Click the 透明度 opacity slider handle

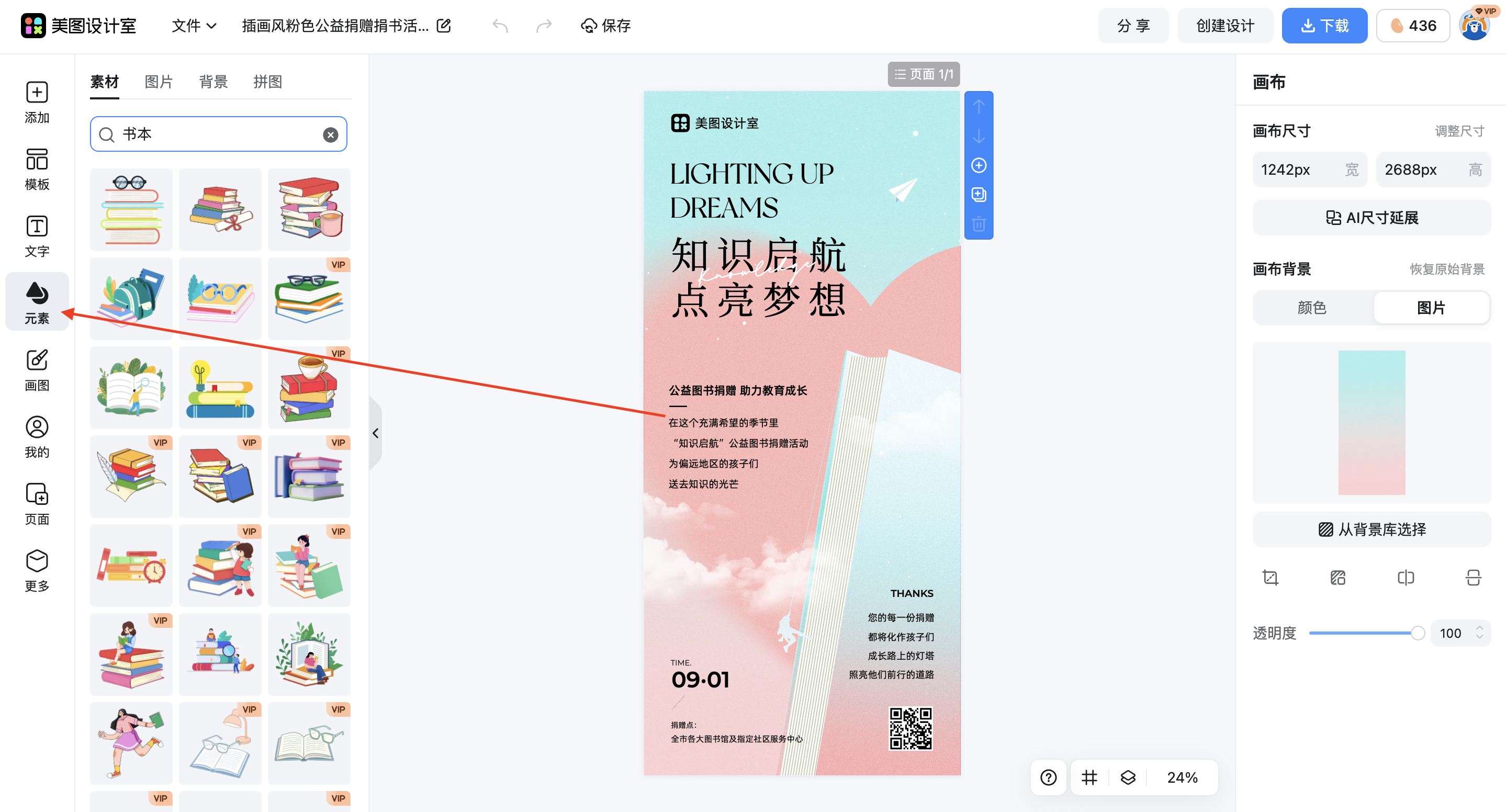pos(1417,633)
